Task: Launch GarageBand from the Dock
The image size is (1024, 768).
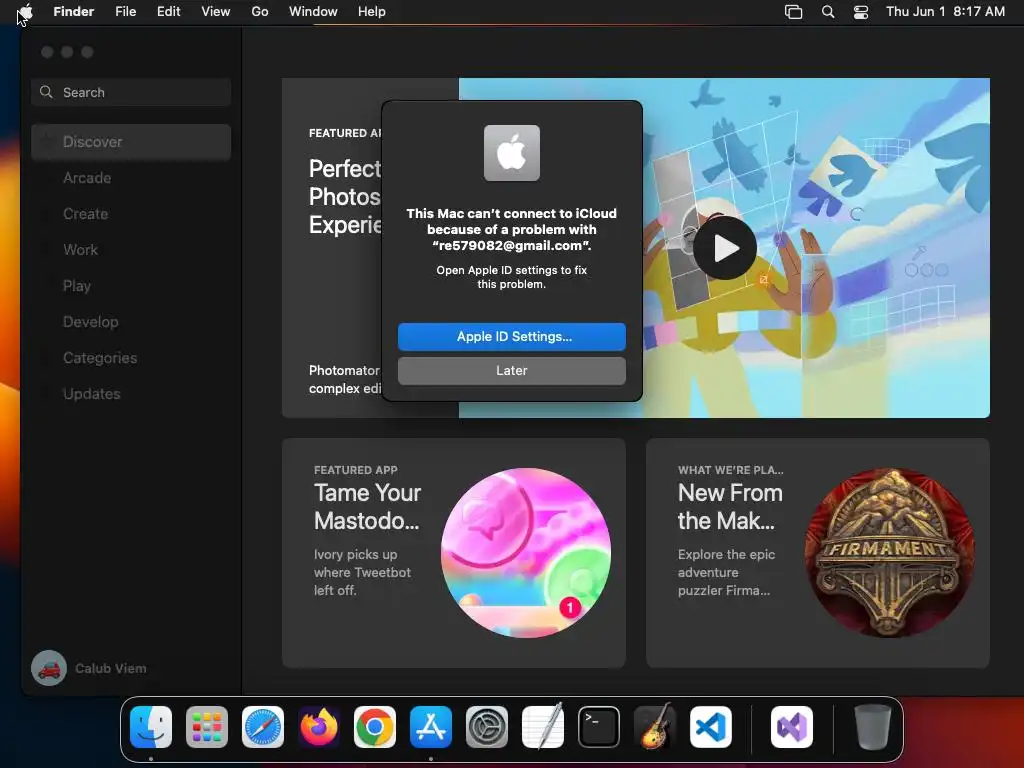Action: (x=655, y=726)
